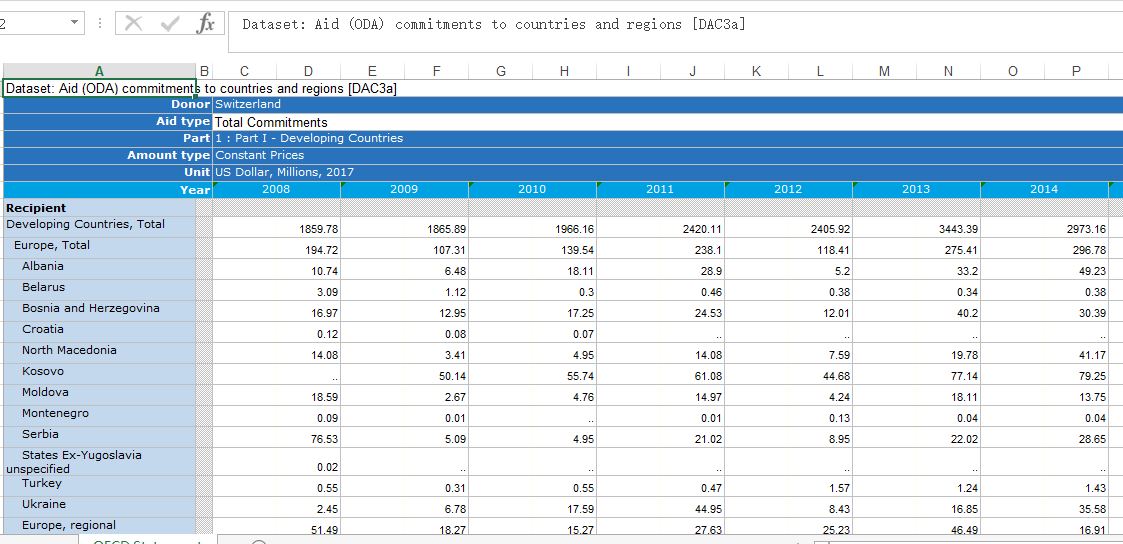Click the Ukraine row label
1123x544 pixels.
[x=100, y=506]
